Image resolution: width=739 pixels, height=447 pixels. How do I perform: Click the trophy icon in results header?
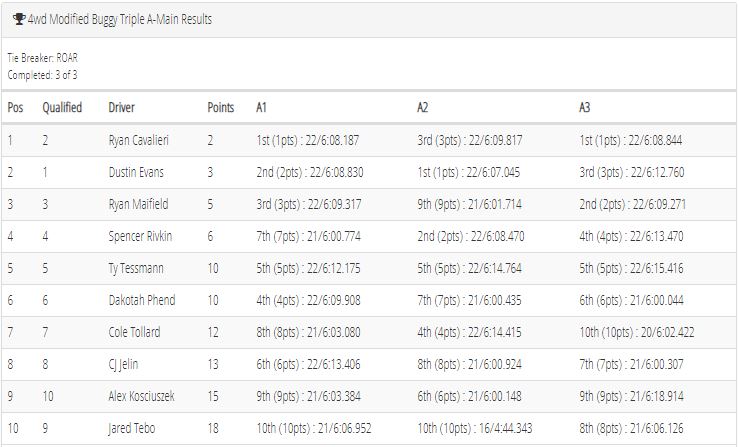[x=19, y=19]
